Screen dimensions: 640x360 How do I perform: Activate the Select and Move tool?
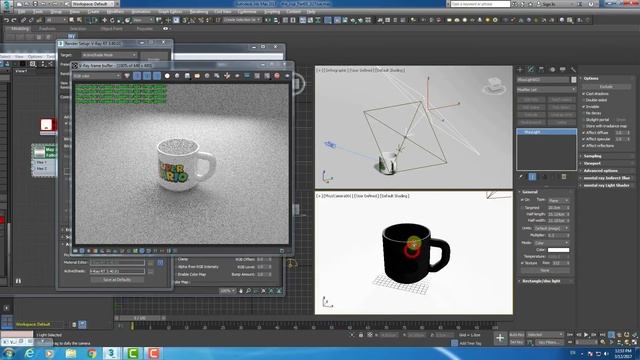[104, 20]
